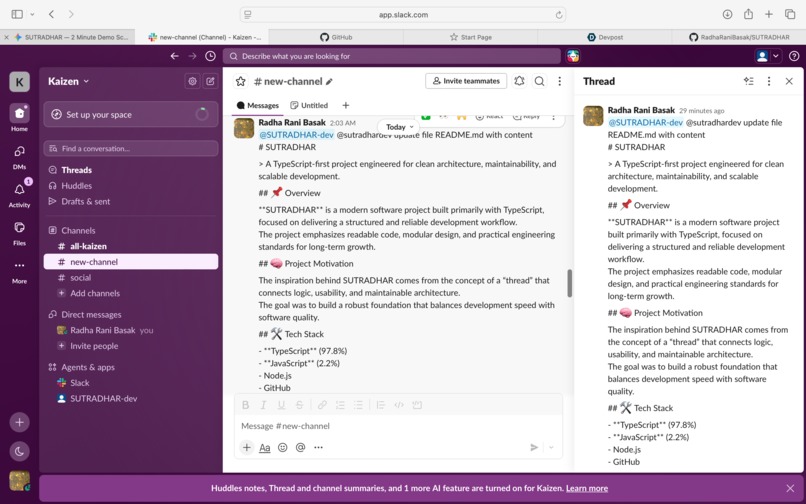Open the emoji picker in composer
806x504 pixels.
283,447
